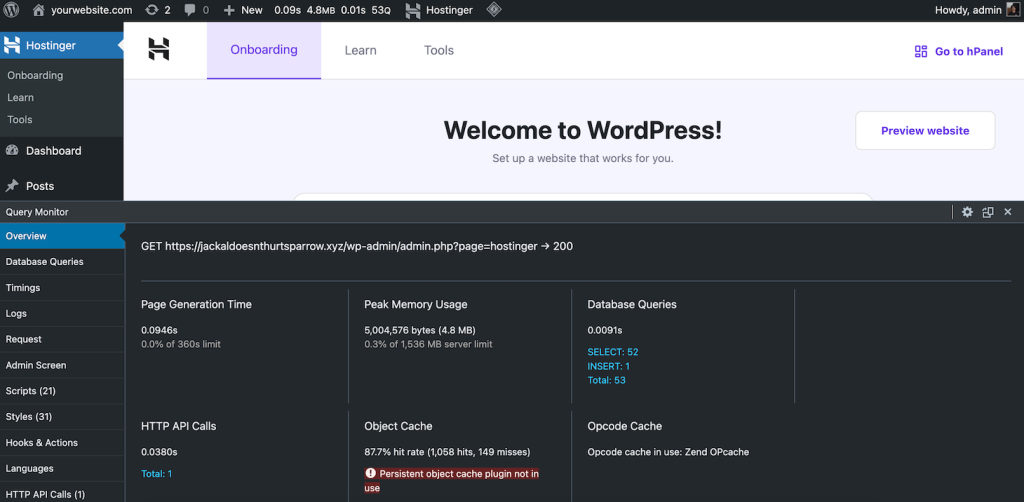This screenshot has width=1024, height=502.
Task: Open Styles (31) panel
Action: pyautogui.click(x=62, y=416)
